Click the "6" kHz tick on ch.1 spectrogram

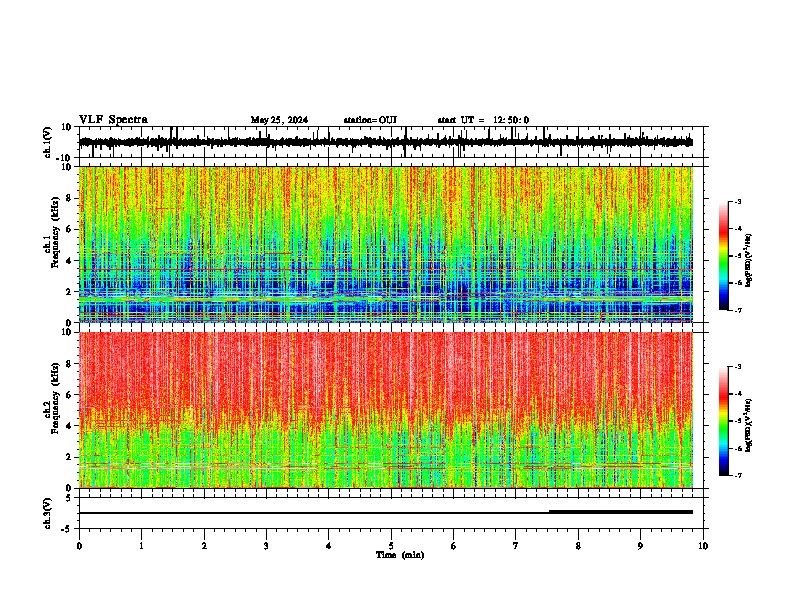(70, 229)
